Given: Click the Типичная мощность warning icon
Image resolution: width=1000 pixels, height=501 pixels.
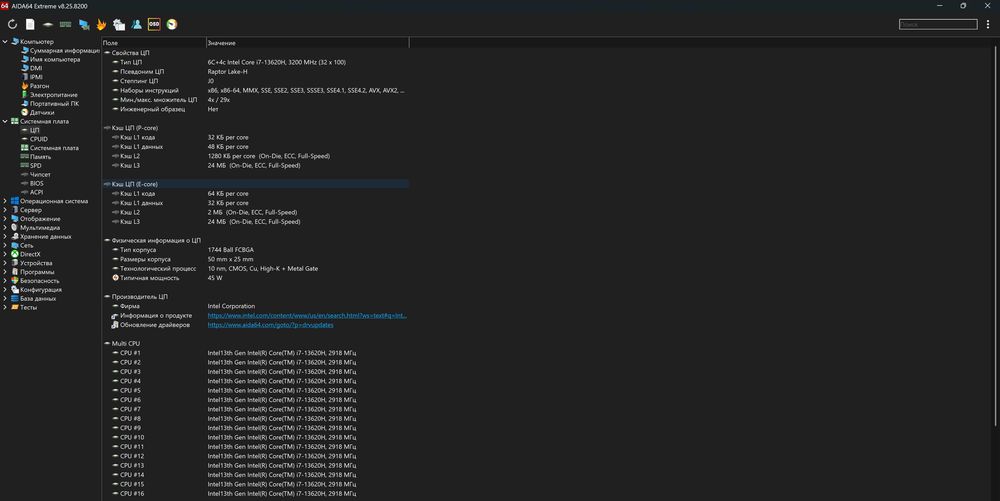Looking at the screenshot, I should tap(115, 278).
